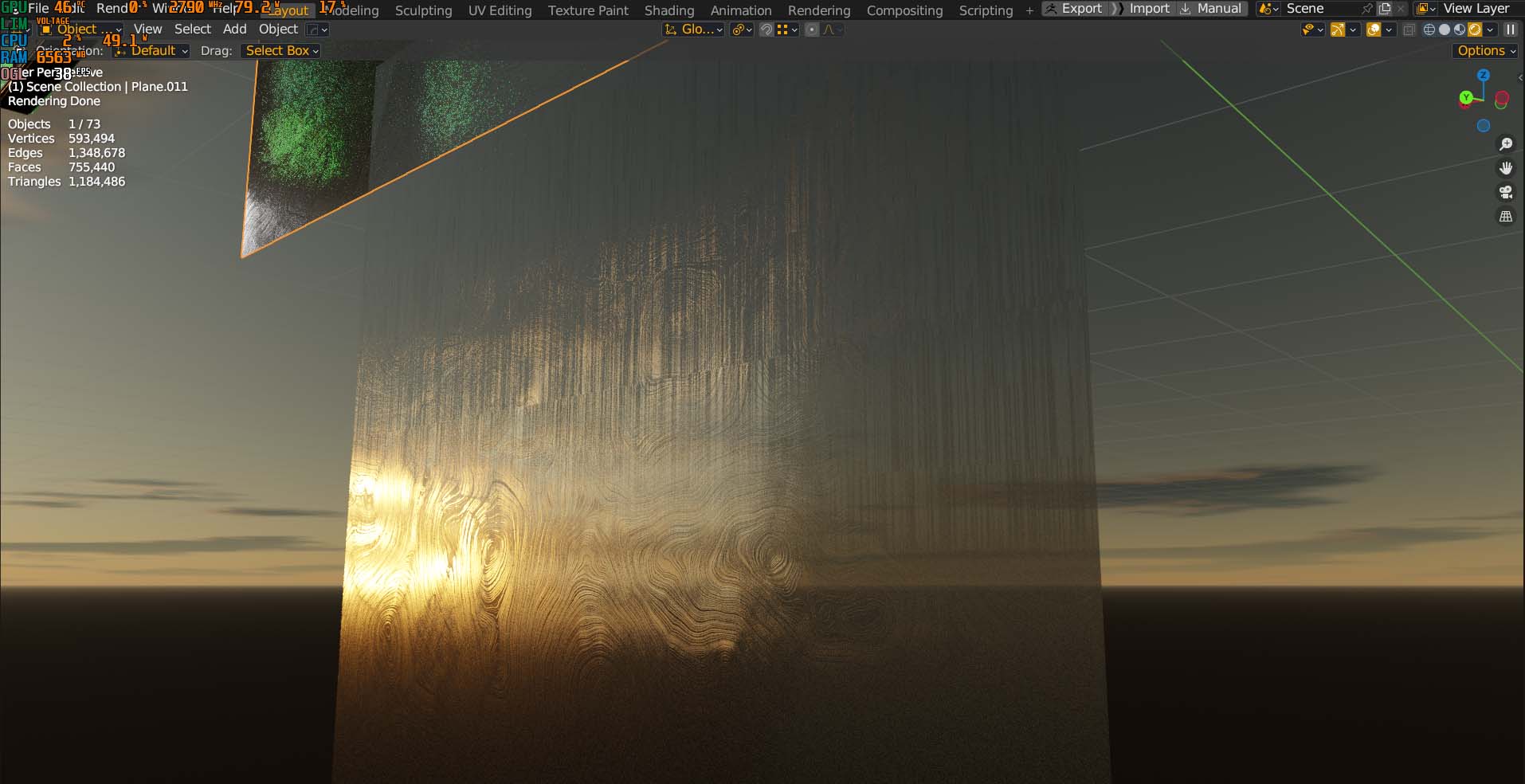Select wireframe viewport shading mode
Viewport: 1525px width, 784px height.
click(1429, 29)
